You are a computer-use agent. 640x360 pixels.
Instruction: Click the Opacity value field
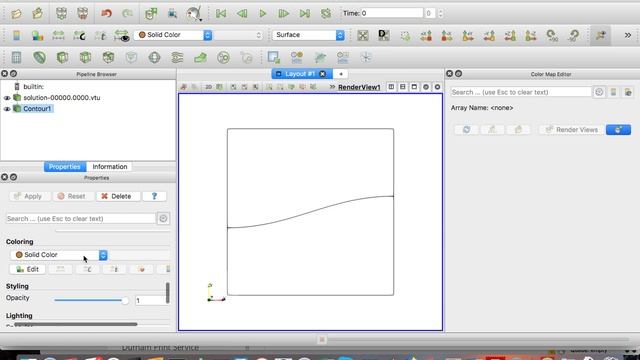(150, 300)
